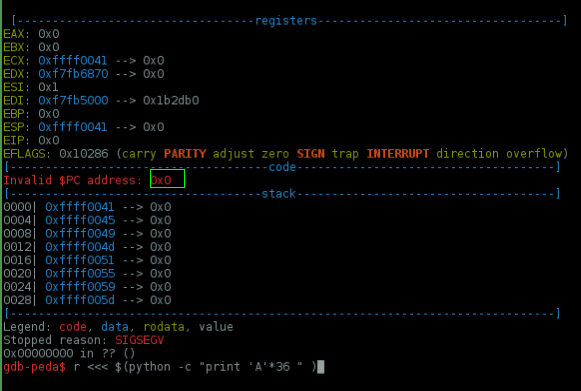Click the EDI register address 0xf7fb5000

click(73, 100)
